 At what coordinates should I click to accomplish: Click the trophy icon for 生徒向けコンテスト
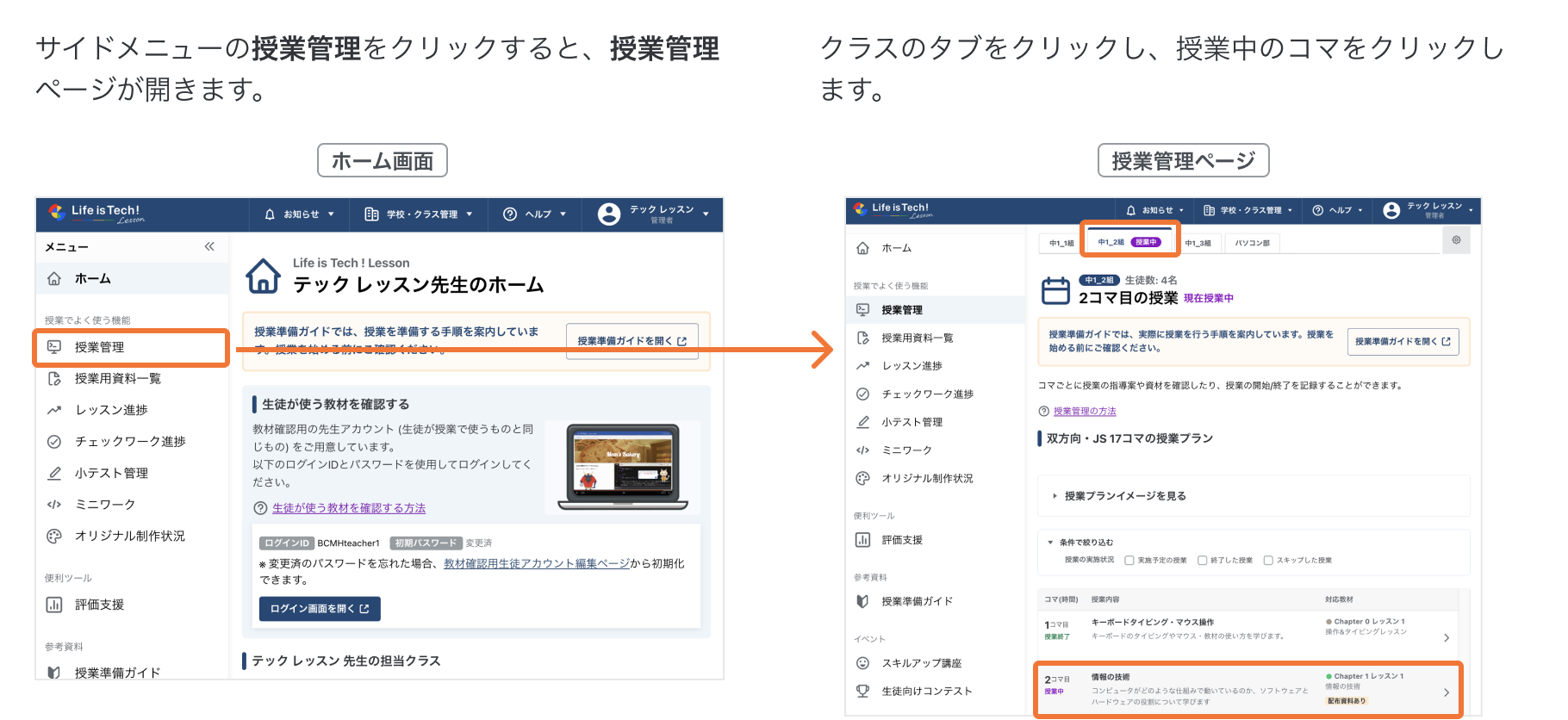tap(862, 691)
